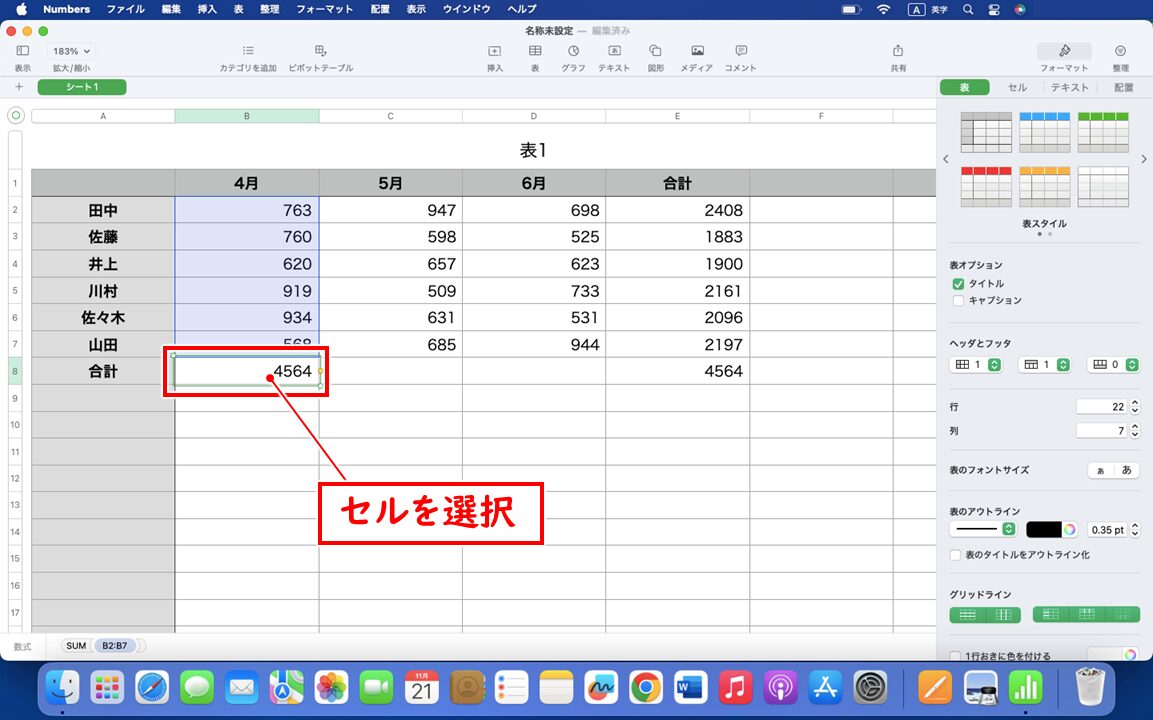
Task: Check 表のタイトルをアウトライン化 option
Action: click(x=954, y=554)
